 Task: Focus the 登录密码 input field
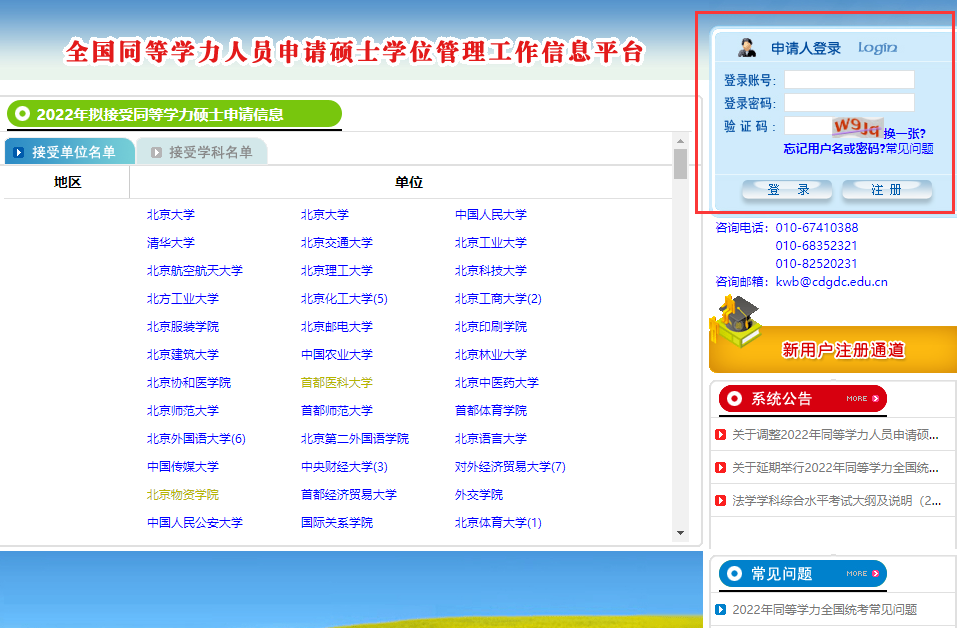pyautogui.click(x=849, y=102)
